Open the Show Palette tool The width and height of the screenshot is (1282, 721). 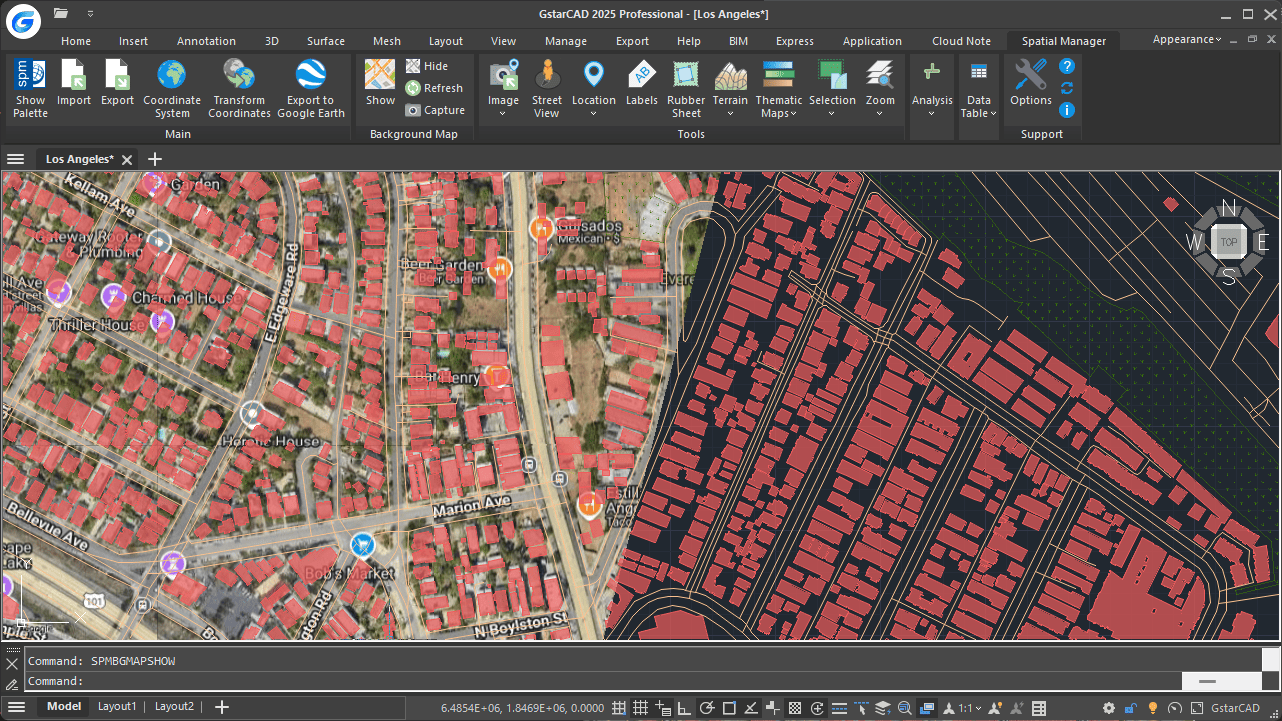pyautogui.click(x=30, y=88)
